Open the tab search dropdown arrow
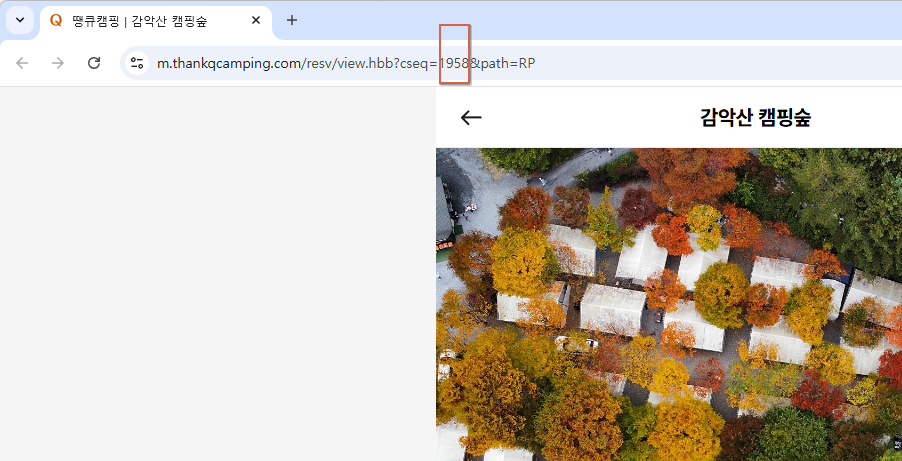The width and height of the screenshot is (902, 461). [20, 20]
